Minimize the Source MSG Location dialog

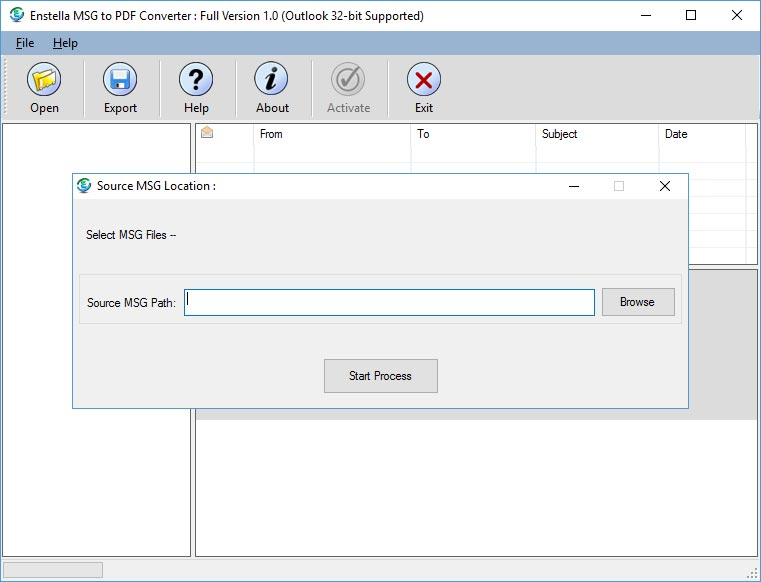pyautogui.click(x=573, y=186)
